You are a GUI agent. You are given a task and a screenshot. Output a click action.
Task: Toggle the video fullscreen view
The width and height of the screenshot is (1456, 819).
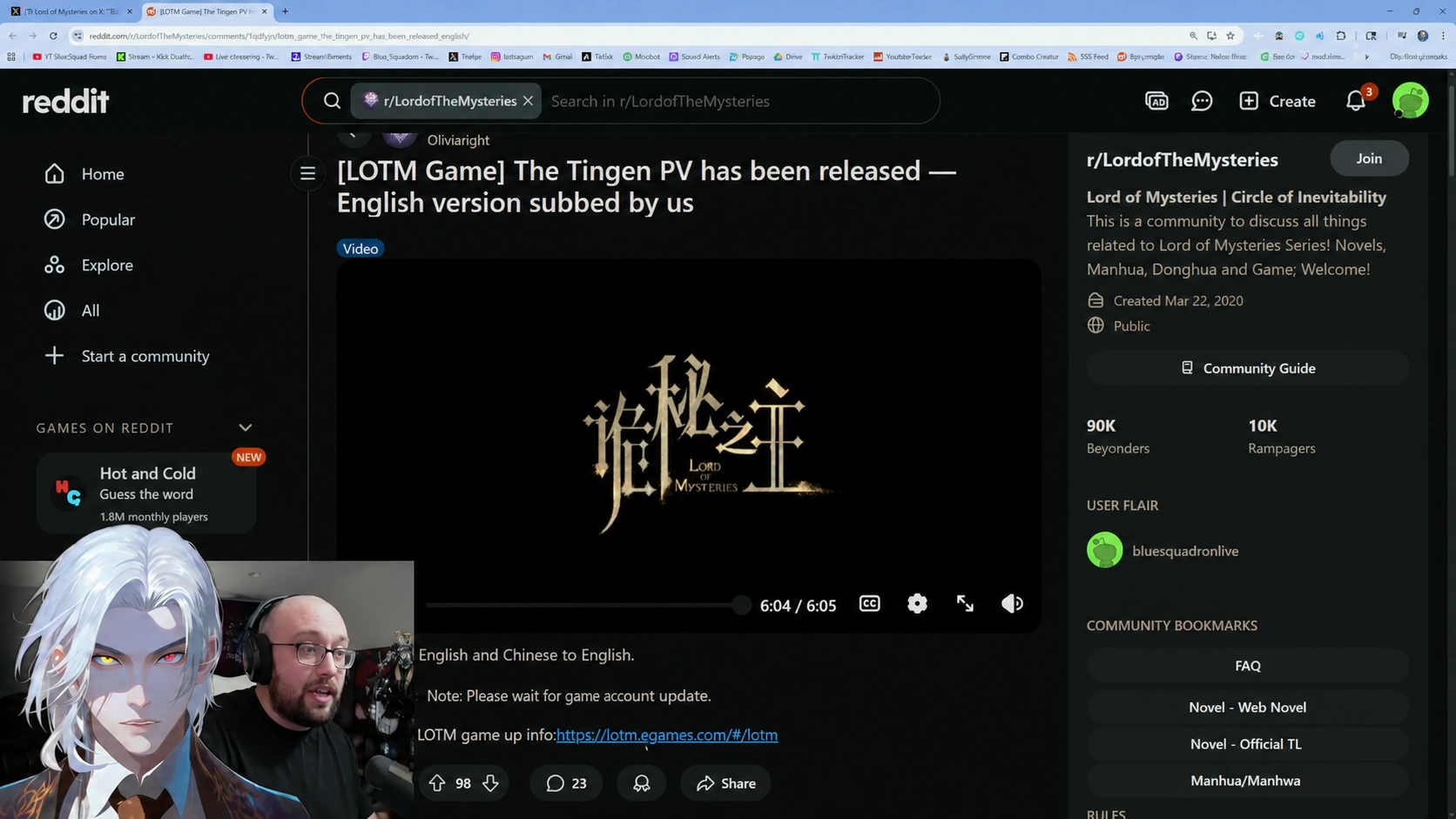(x=965, y=604)
